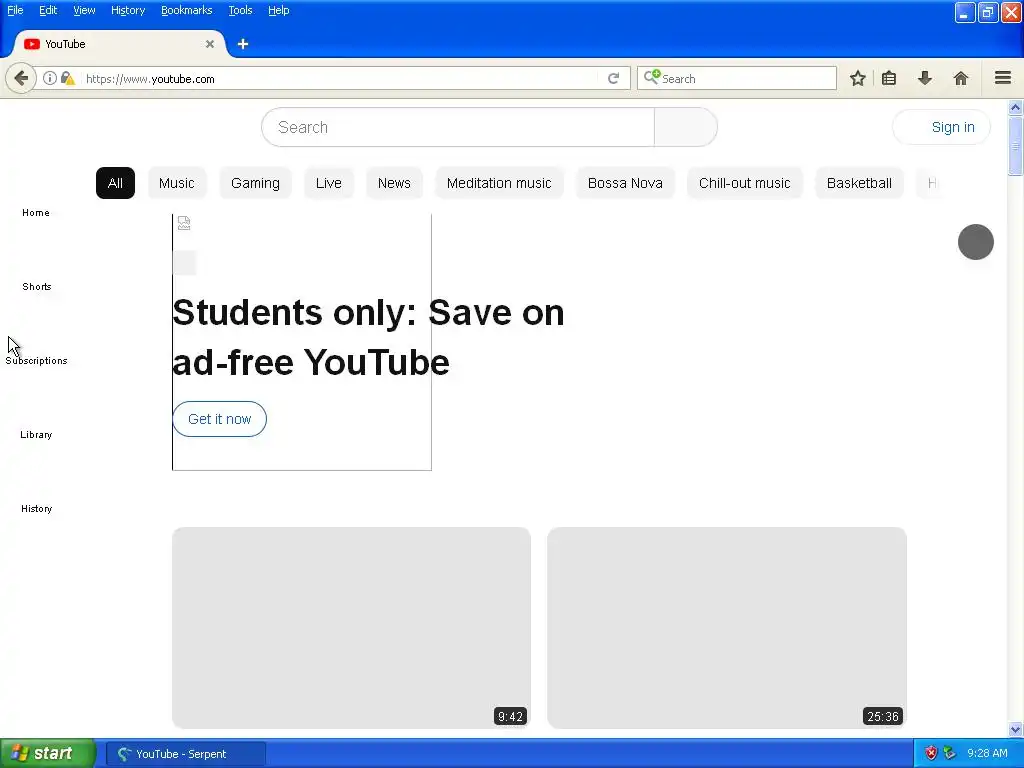Show bookmarks list icon
This screenshot has width=1024, height=768.
889,78
